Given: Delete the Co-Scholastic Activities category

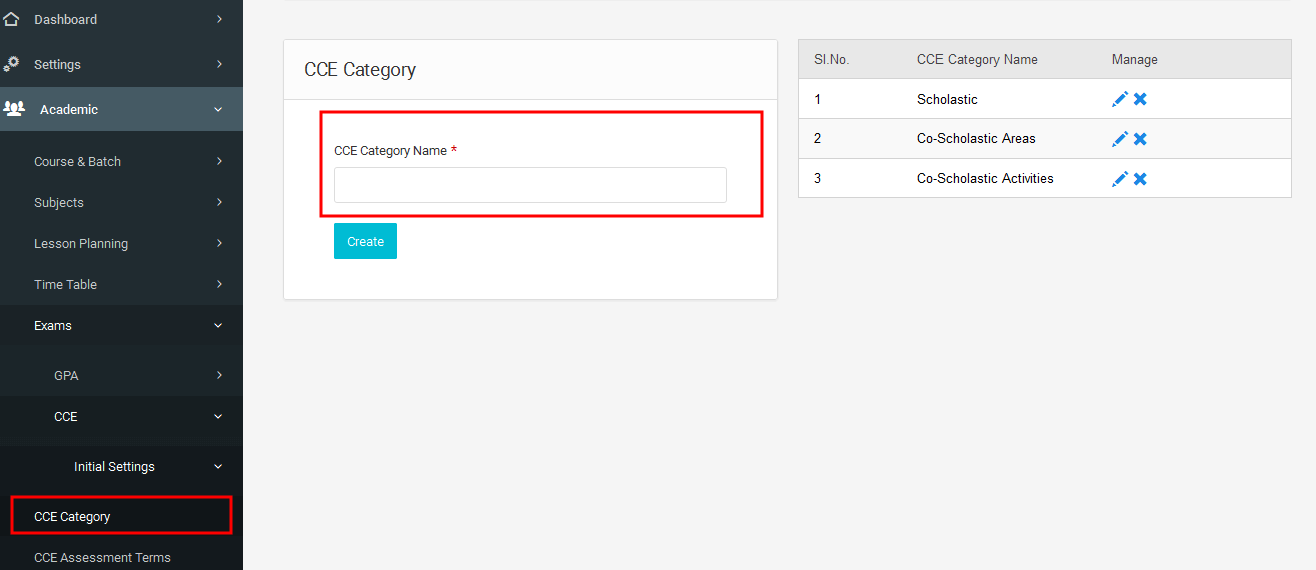Looking at the screenshot, I should pyautogui.click(x=1140, y=179).
